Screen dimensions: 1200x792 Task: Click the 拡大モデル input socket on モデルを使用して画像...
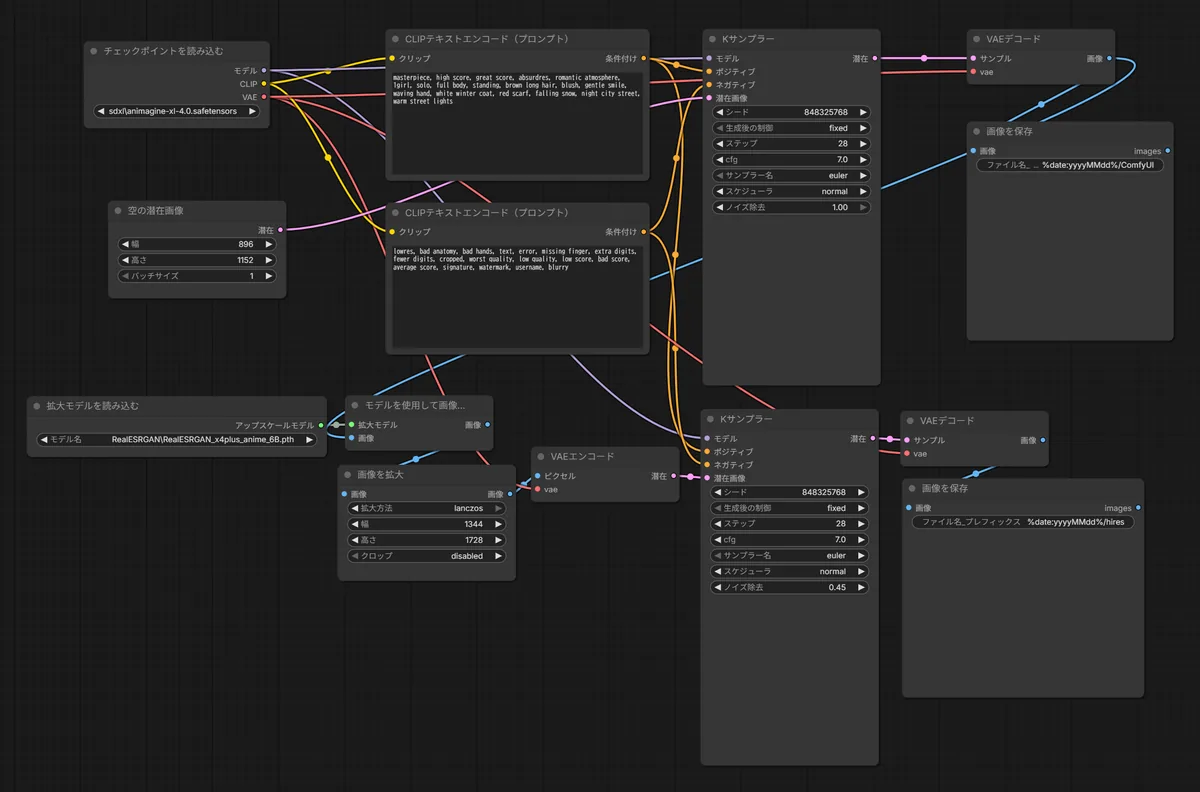pos(351,425)
